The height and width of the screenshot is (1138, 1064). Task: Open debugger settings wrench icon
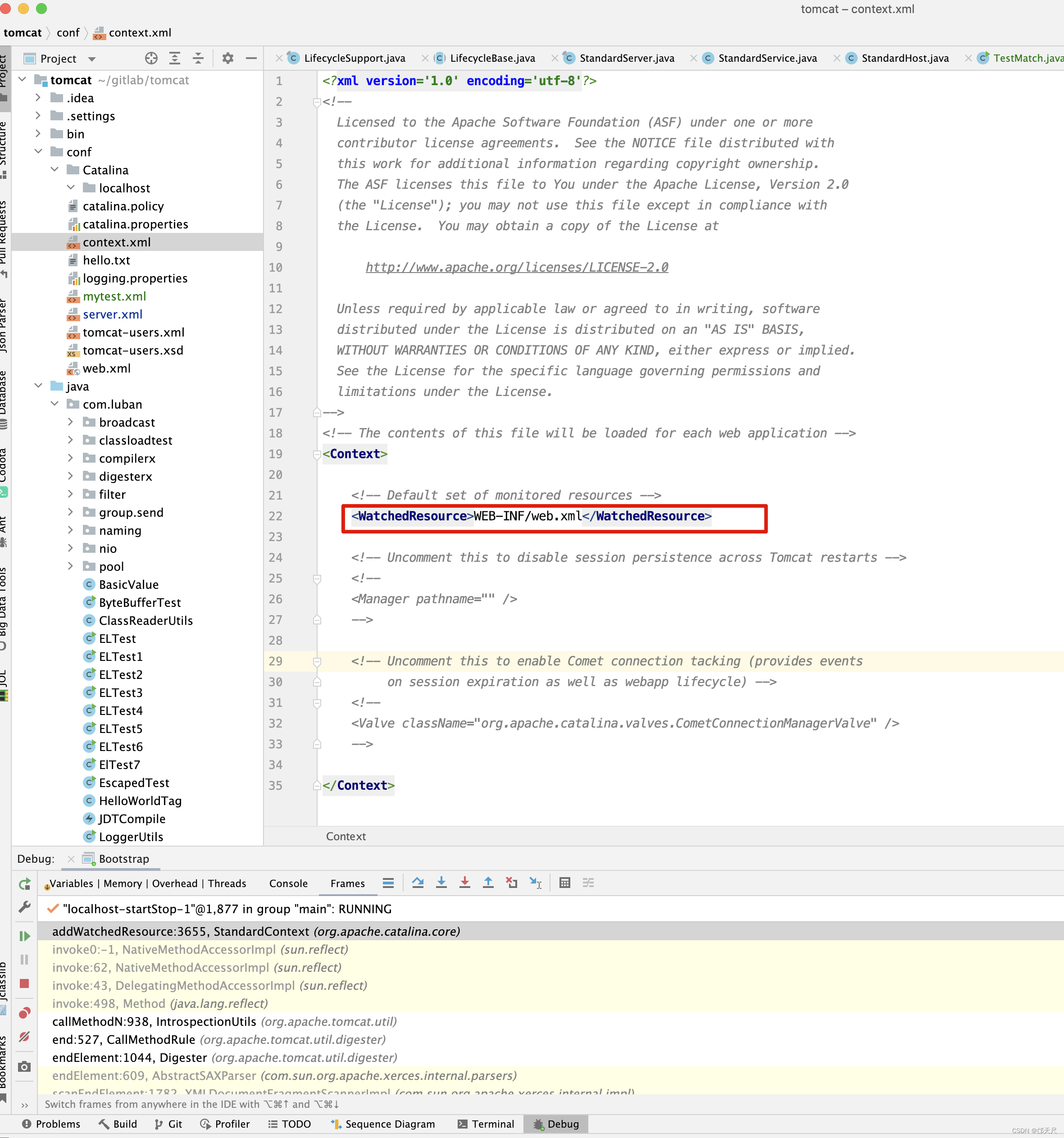(25, 907)
